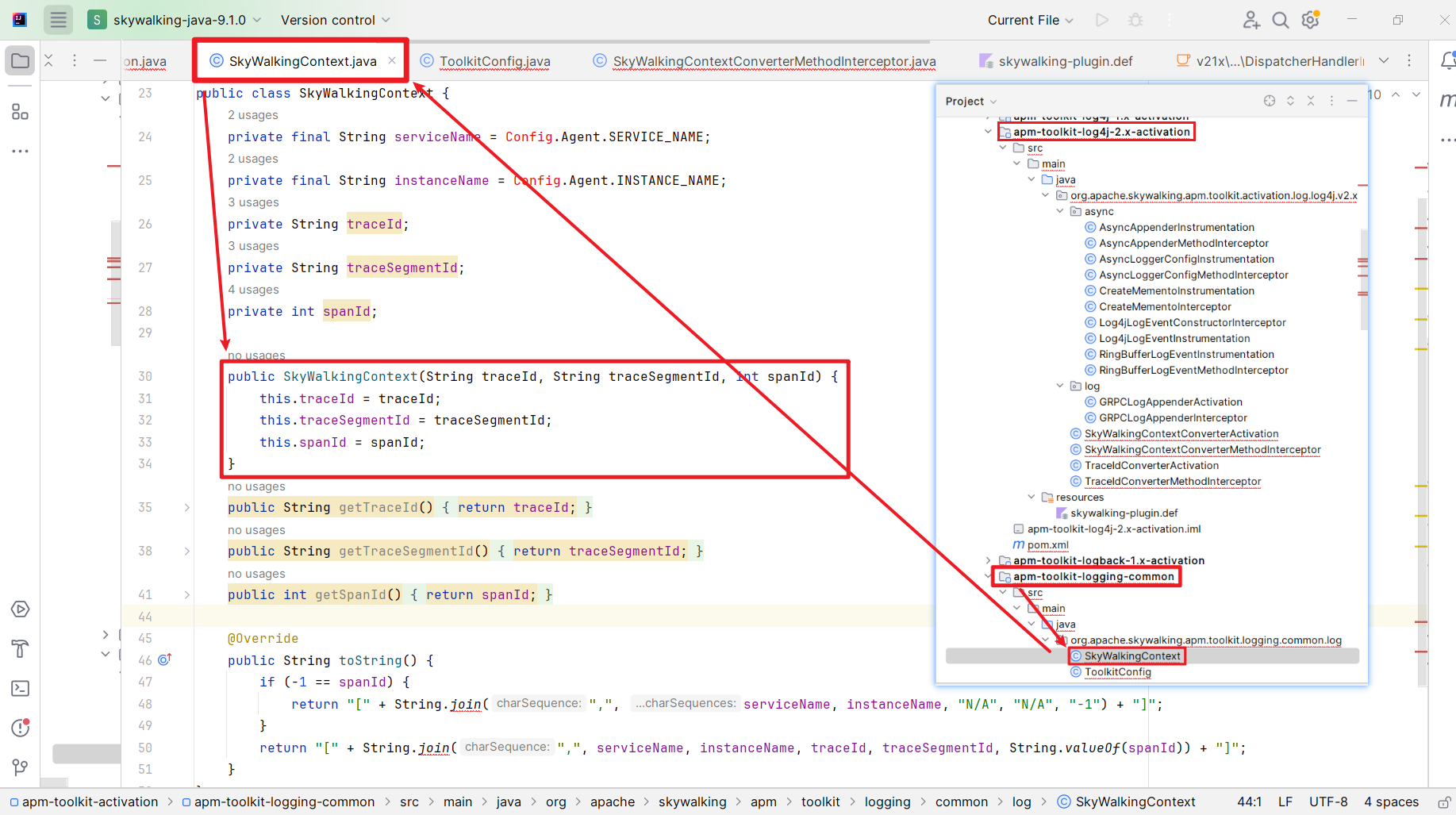Open Code With Me user icon
This screenshot has width=1456, height=815.
coord(1251,20)
